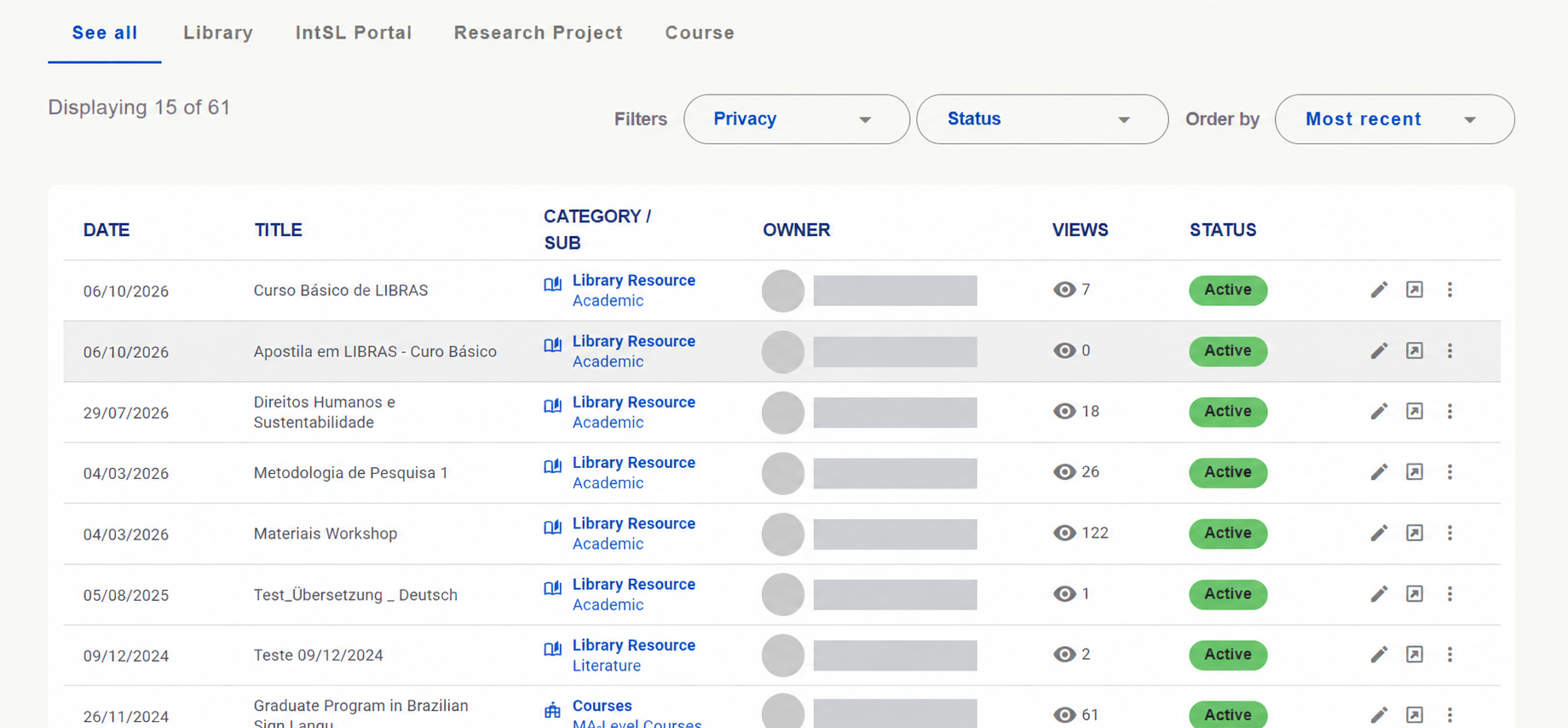Edit Direitos Humanos e Sustentabilidade entry
The image size is (1568, 728).
pos(1379,412)
